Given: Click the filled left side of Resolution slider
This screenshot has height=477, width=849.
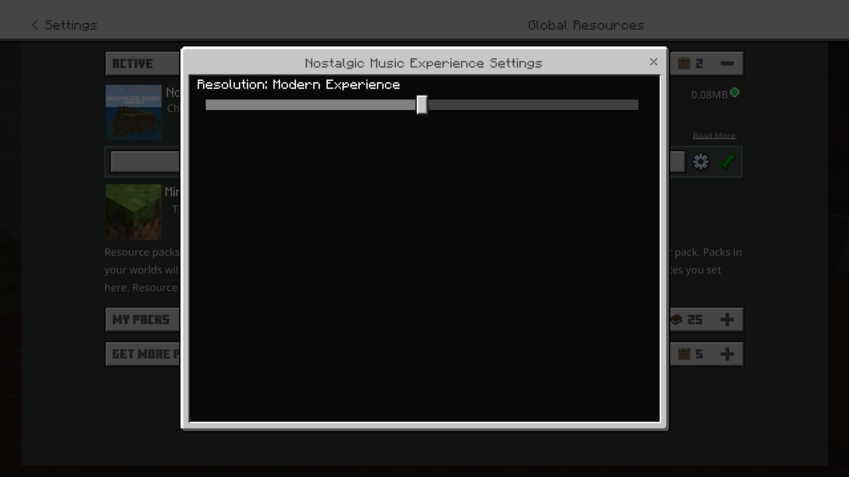Looking at the screenshot, I should [x=311, y=105].
